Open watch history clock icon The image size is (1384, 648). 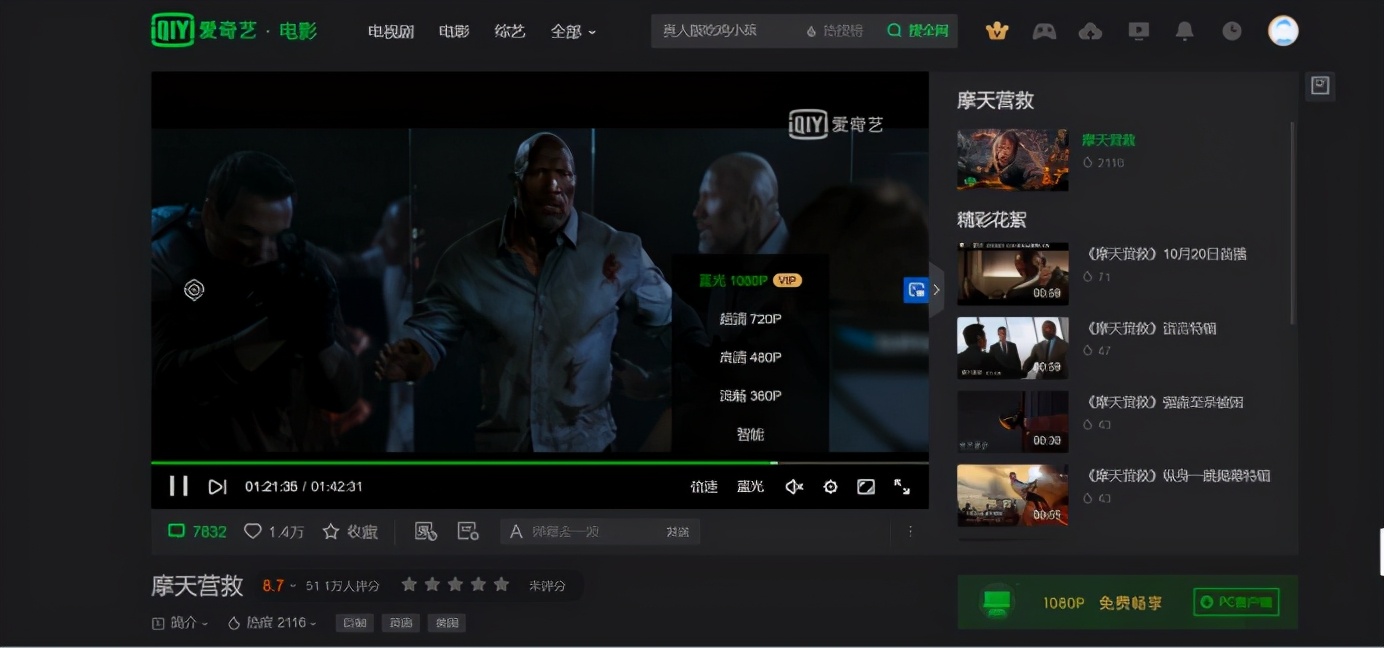(x=1232, y=31)
